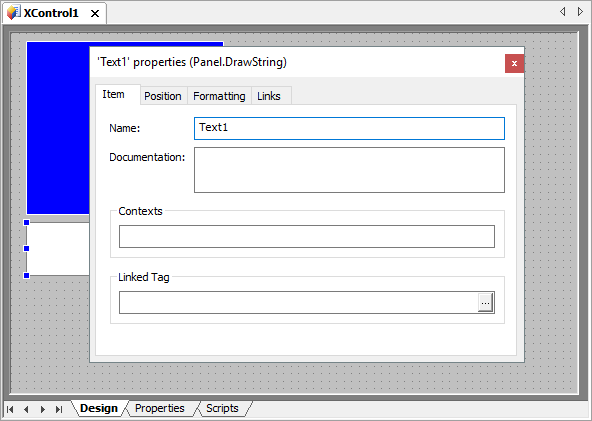Go to the previous bottom tab
This screenshot has height=421, width=592.
(26, 409)
